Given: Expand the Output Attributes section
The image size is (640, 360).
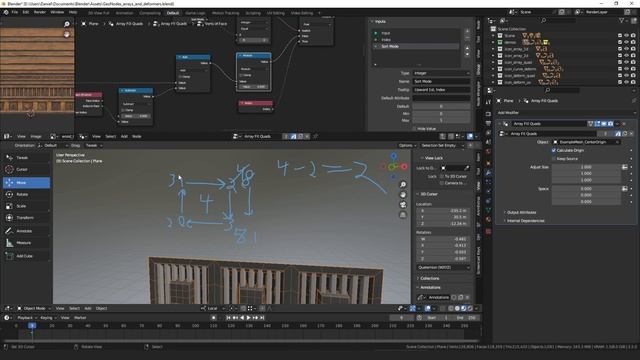Looking at the screenshot, I should point(521,212).
